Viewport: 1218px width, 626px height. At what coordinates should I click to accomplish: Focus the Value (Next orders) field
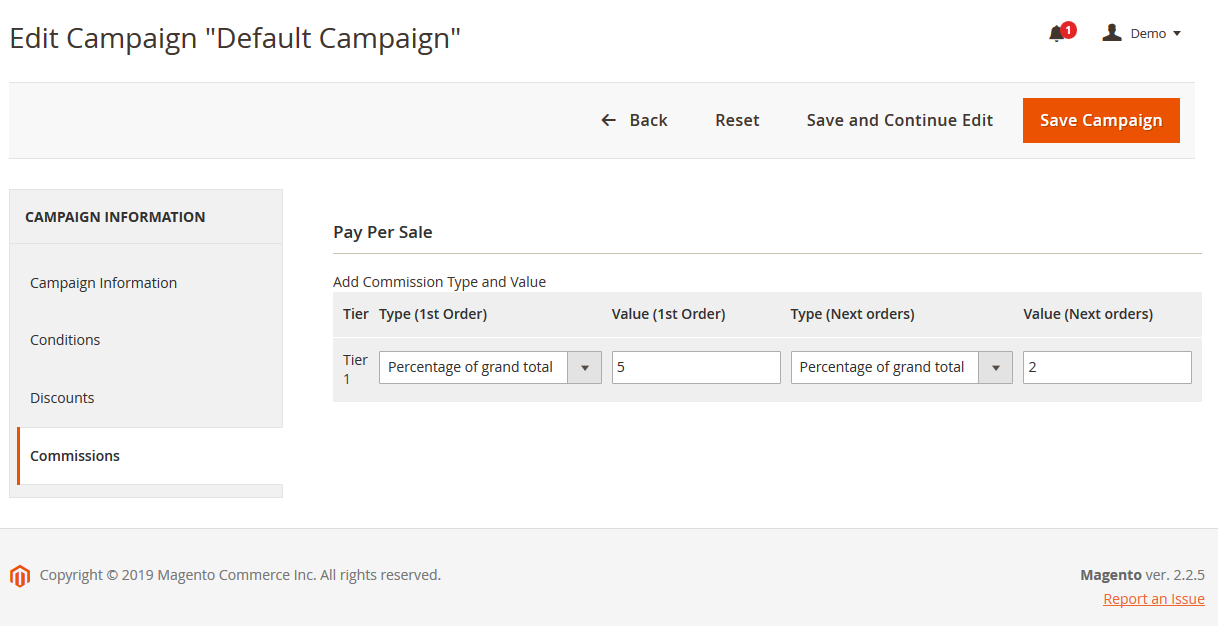click(x=1107, y=367)
